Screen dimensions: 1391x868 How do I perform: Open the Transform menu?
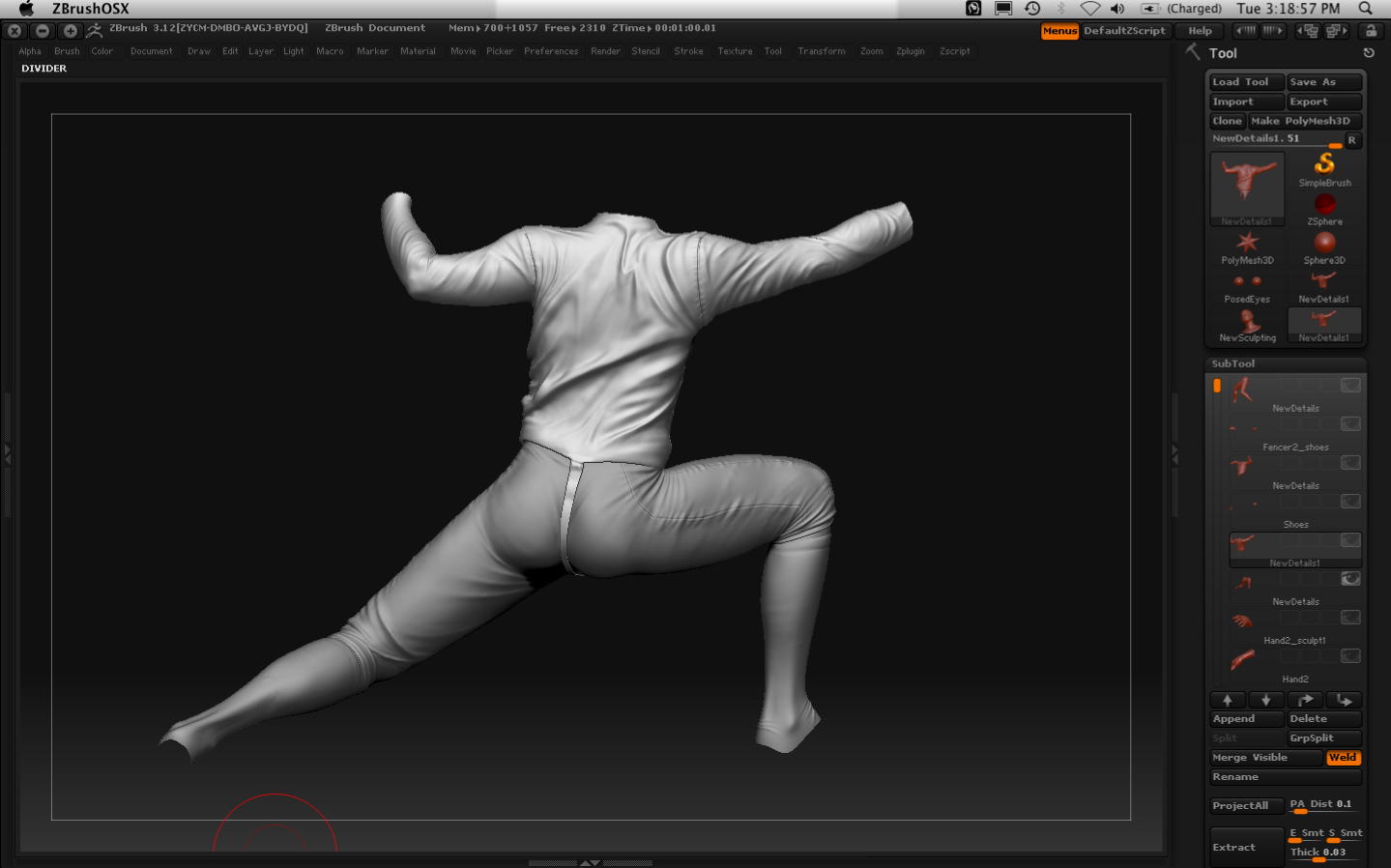(822, 51)
